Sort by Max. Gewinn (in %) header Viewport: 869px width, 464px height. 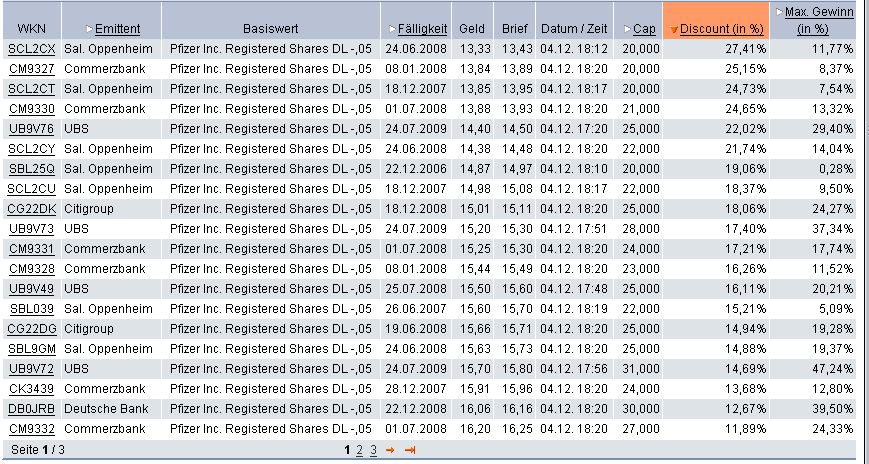coord(819,20)
